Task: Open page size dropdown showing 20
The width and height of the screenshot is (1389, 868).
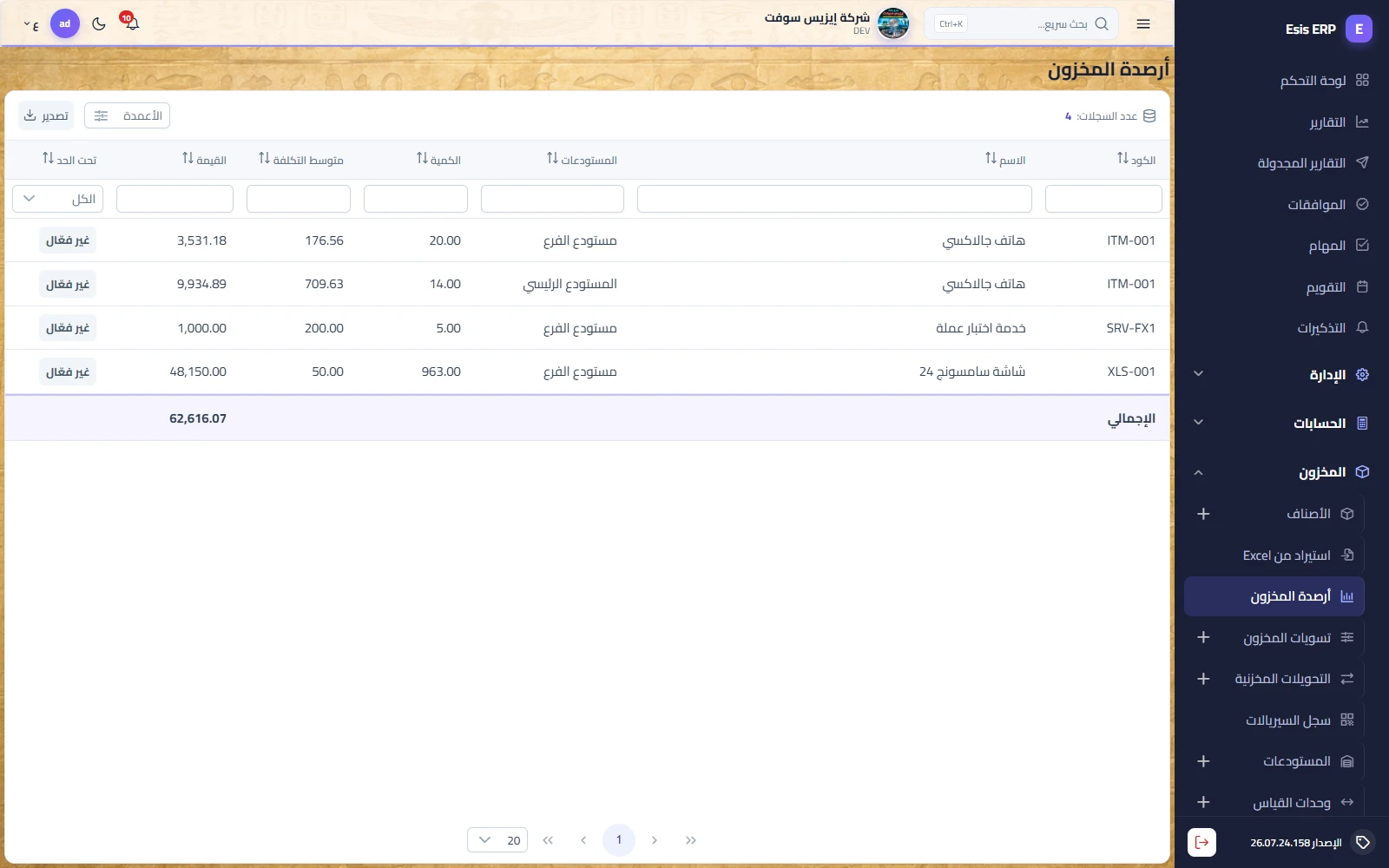Action: [x=497, y=839]
